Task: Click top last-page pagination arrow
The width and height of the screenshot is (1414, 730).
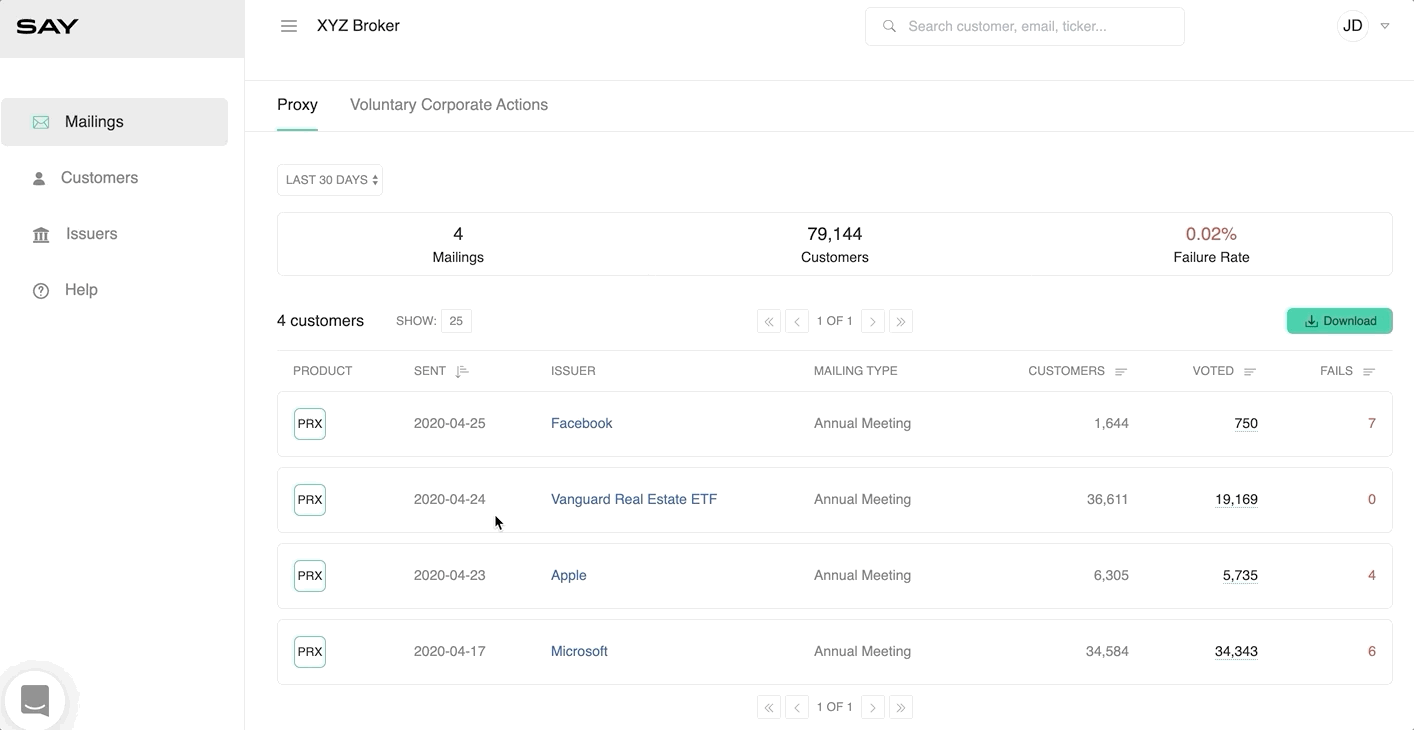Action: pos(901,321)
